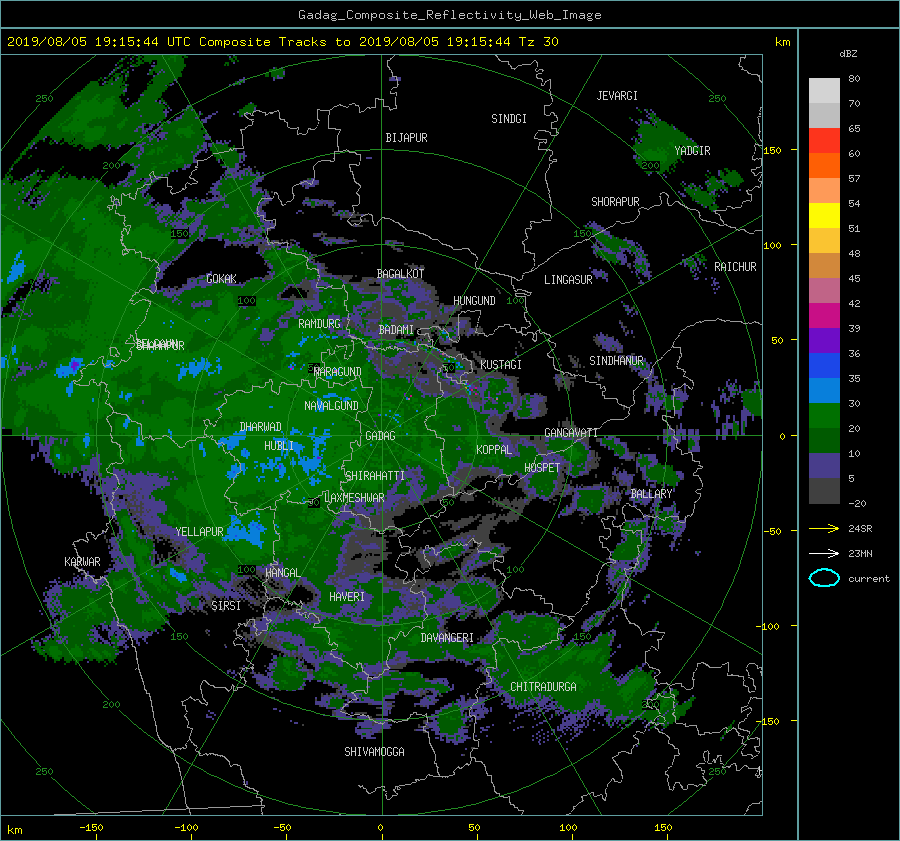Click the white 23MN arrow legend icon
This screenshot has width=900, height=841.
(x=824, y=553)
